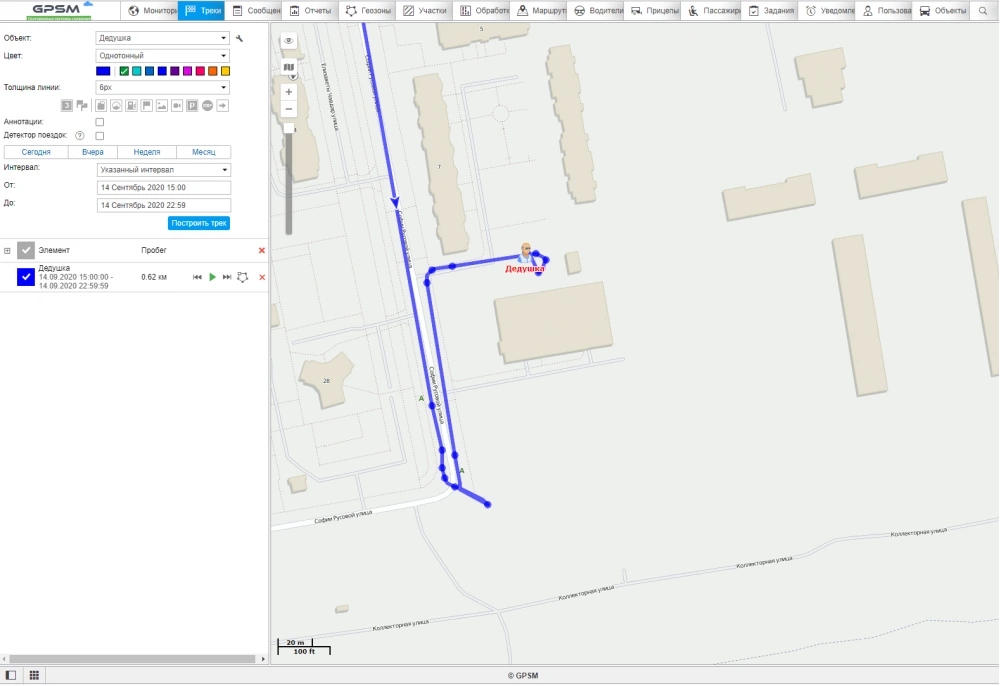Click the Построить трек button
The height and width of the screenshot is (686, 1000).
[x=199, y=223]
